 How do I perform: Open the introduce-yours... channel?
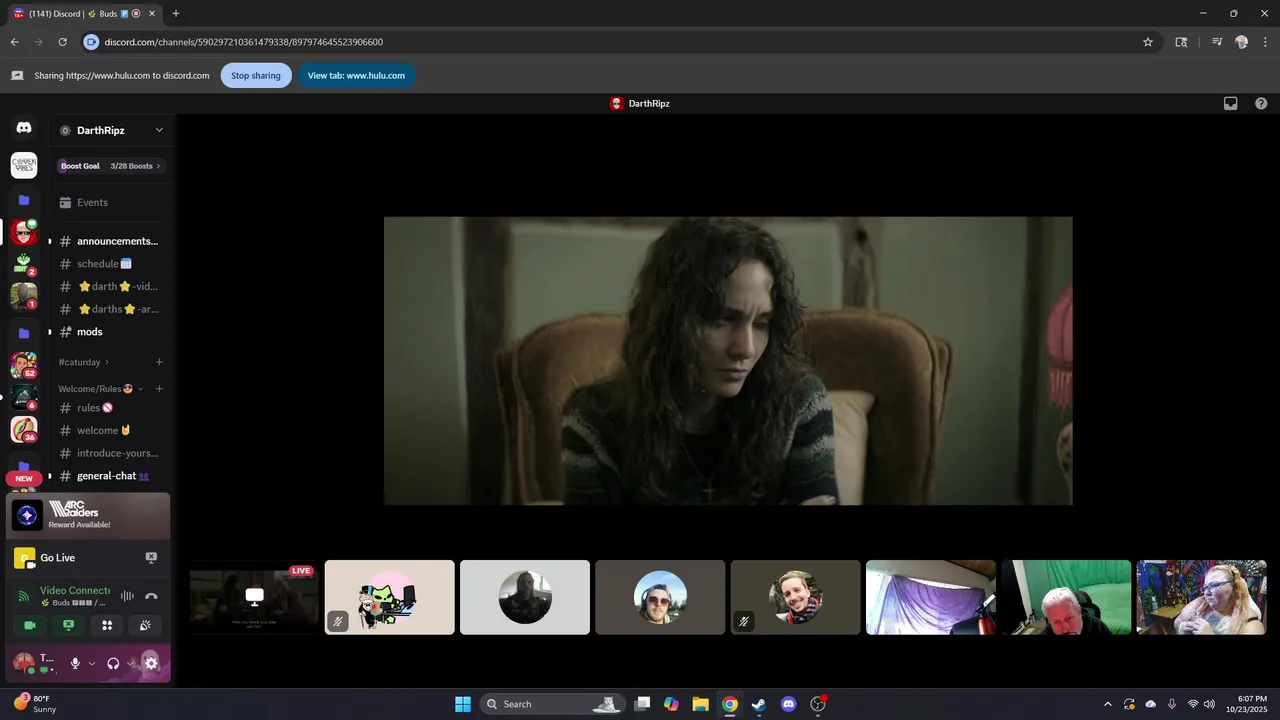pyautogui.click(x=111, y=453)
